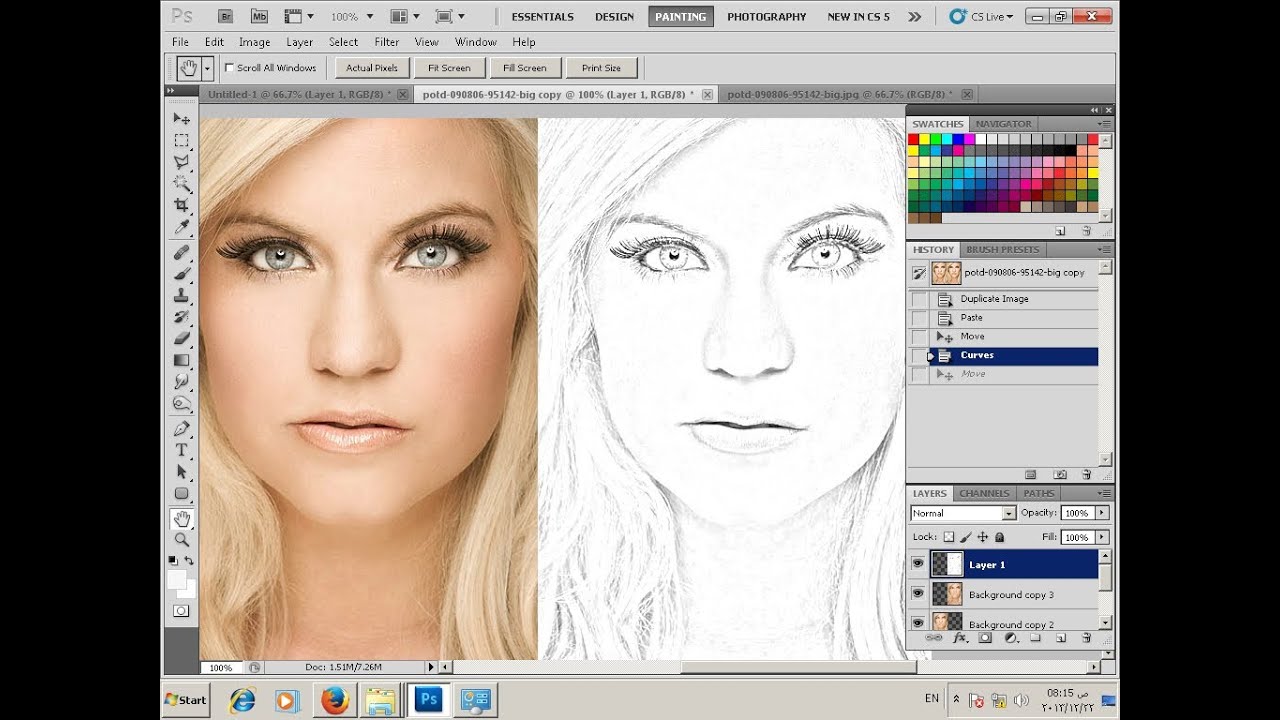Open Firefox from the taskbar
Image resolution: width=1280 pixels, height=720 pixels.
pyautogui.click(x=334, y=700)
